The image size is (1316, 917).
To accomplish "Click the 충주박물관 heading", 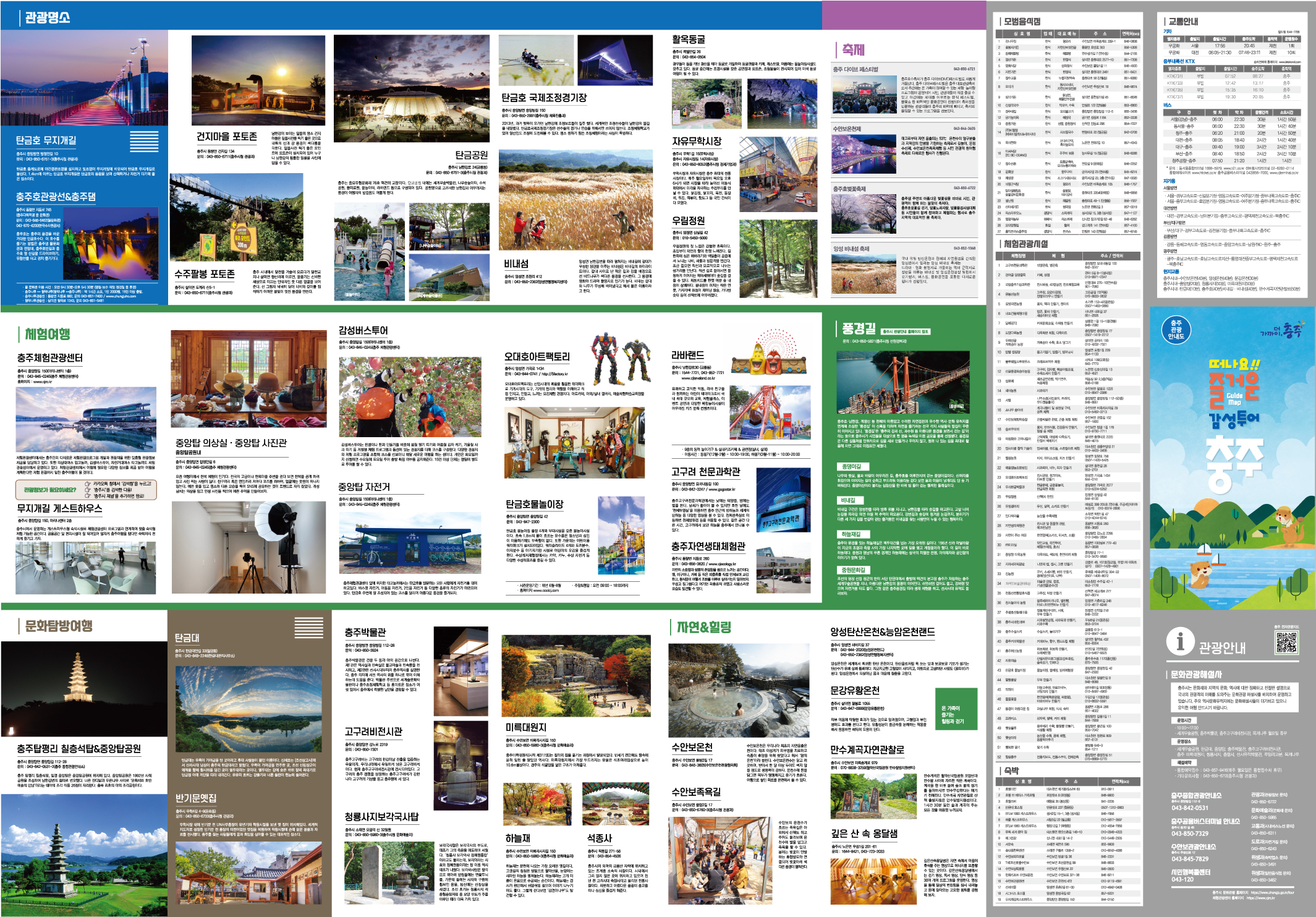I will (x=365, y=633).
